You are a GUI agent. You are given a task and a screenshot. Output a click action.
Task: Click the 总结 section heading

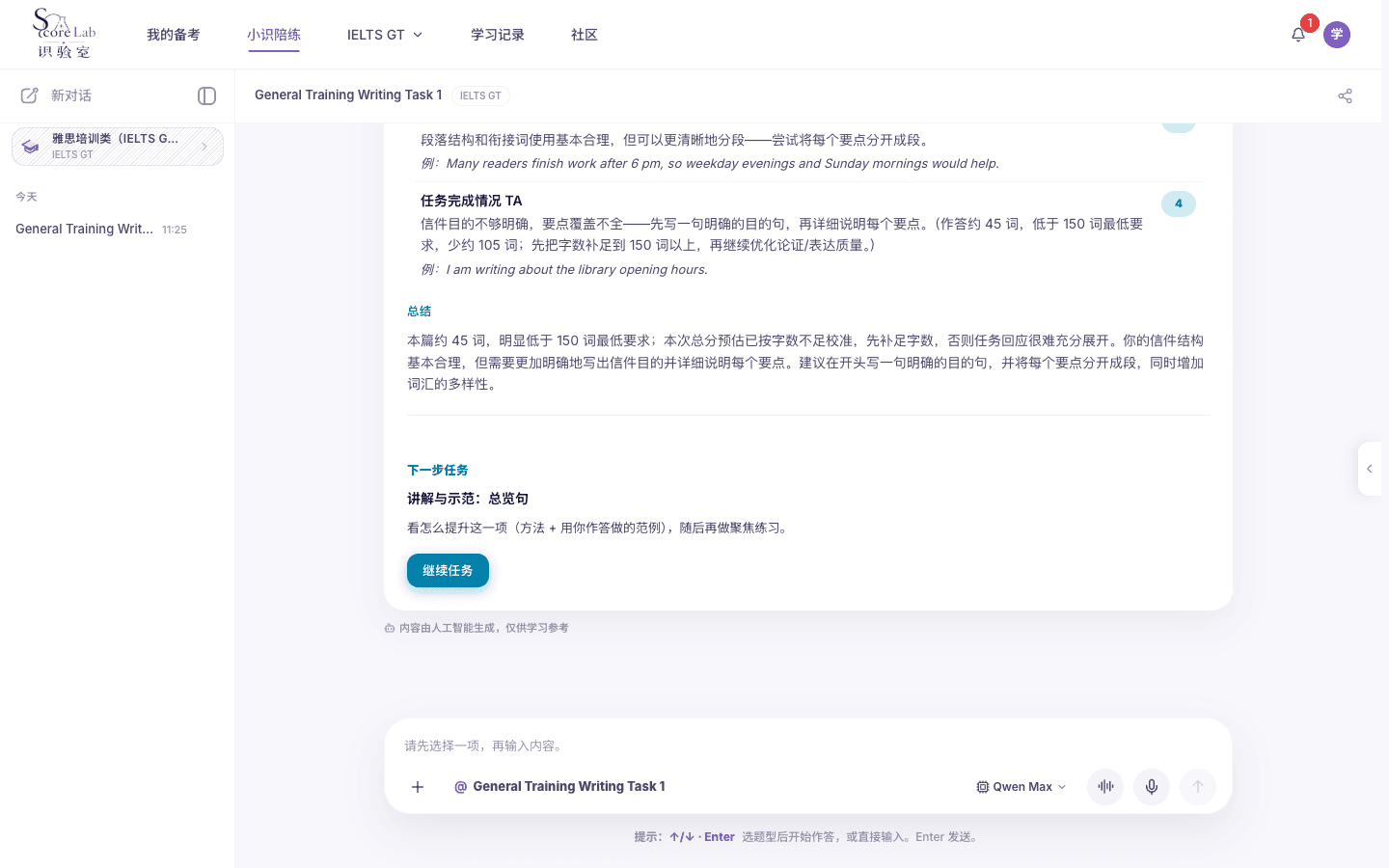coord(420,312)
